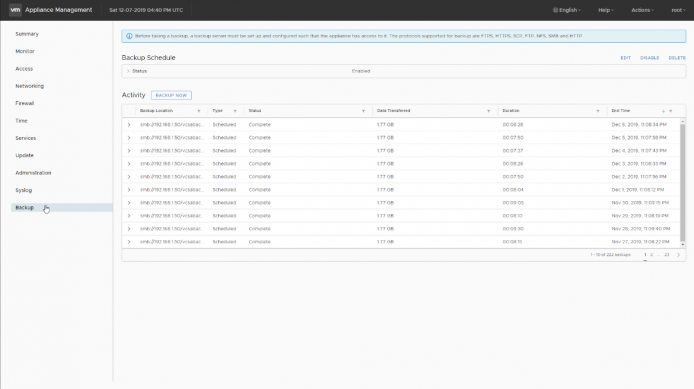Screen dimensions: 694x389
Task: Filter the Type column
Action: click(235, 111)
